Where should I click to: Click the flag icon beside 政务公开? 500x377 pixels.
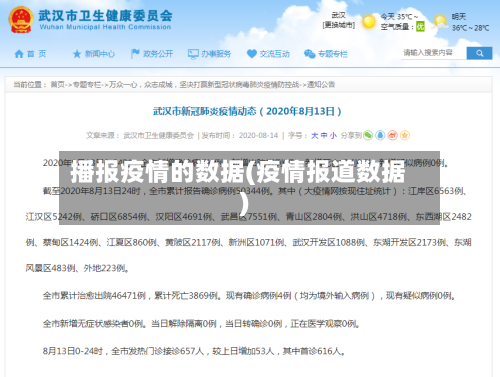(x=135, y=54)
